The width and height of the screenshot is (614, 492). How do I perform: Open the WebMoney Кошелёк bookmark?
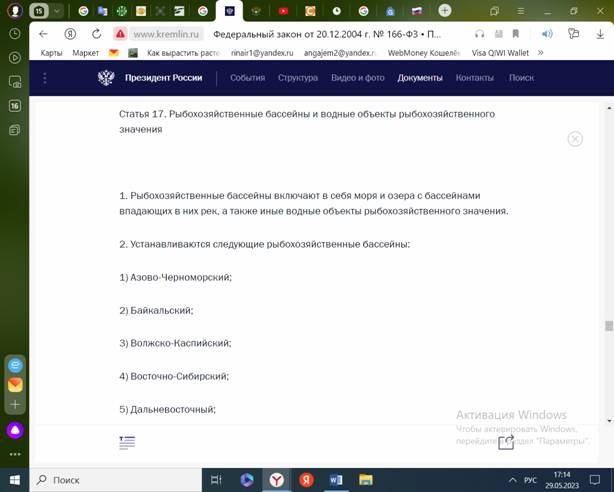(424, 53)
